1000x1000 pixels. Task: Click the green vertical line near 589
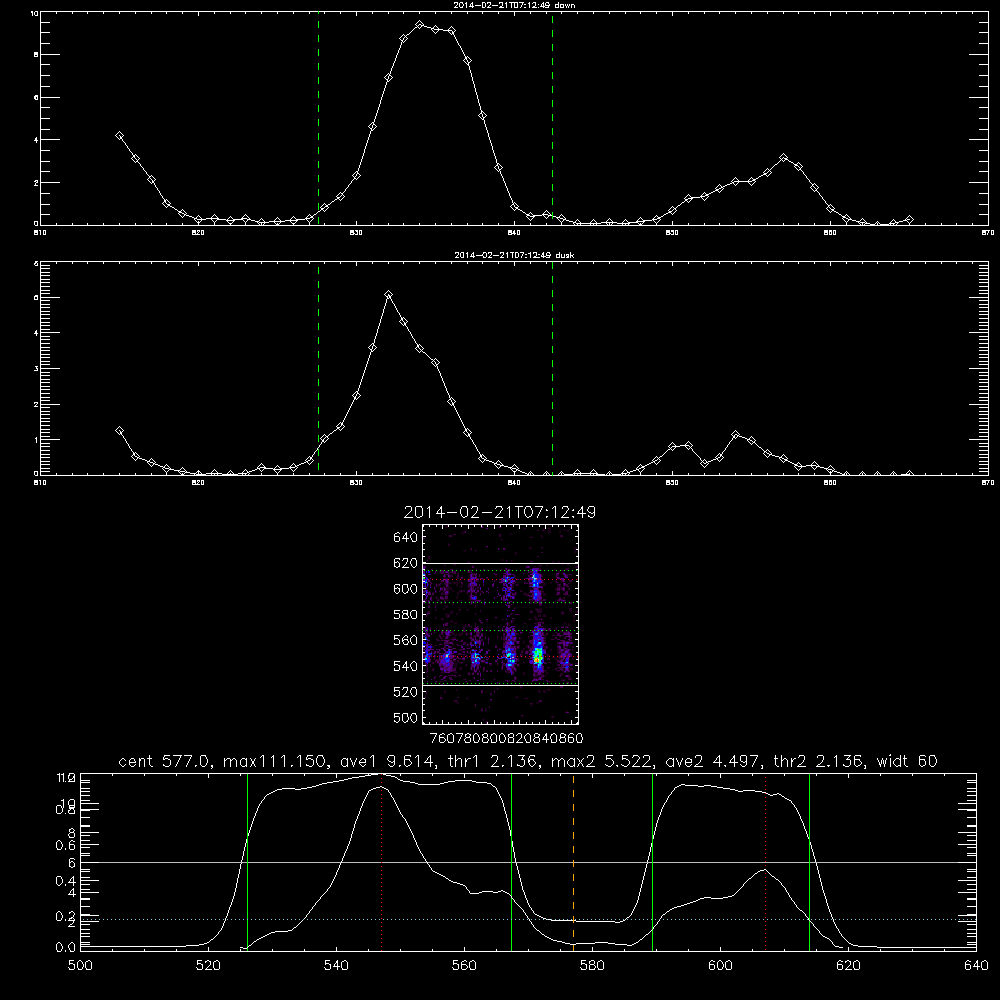[652, 861]
